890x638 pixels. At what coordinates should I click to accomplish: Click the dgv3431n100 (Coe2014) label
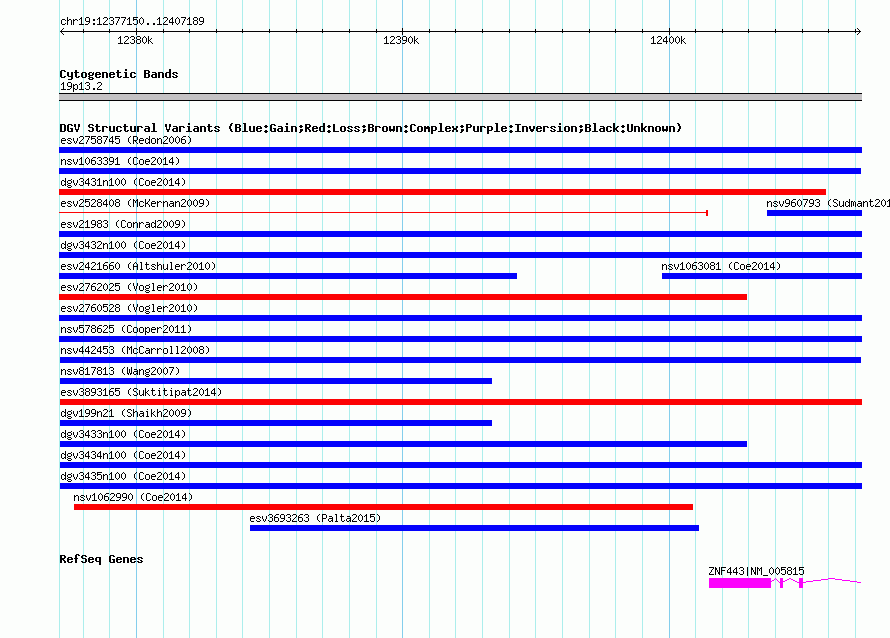coord(123,182)
